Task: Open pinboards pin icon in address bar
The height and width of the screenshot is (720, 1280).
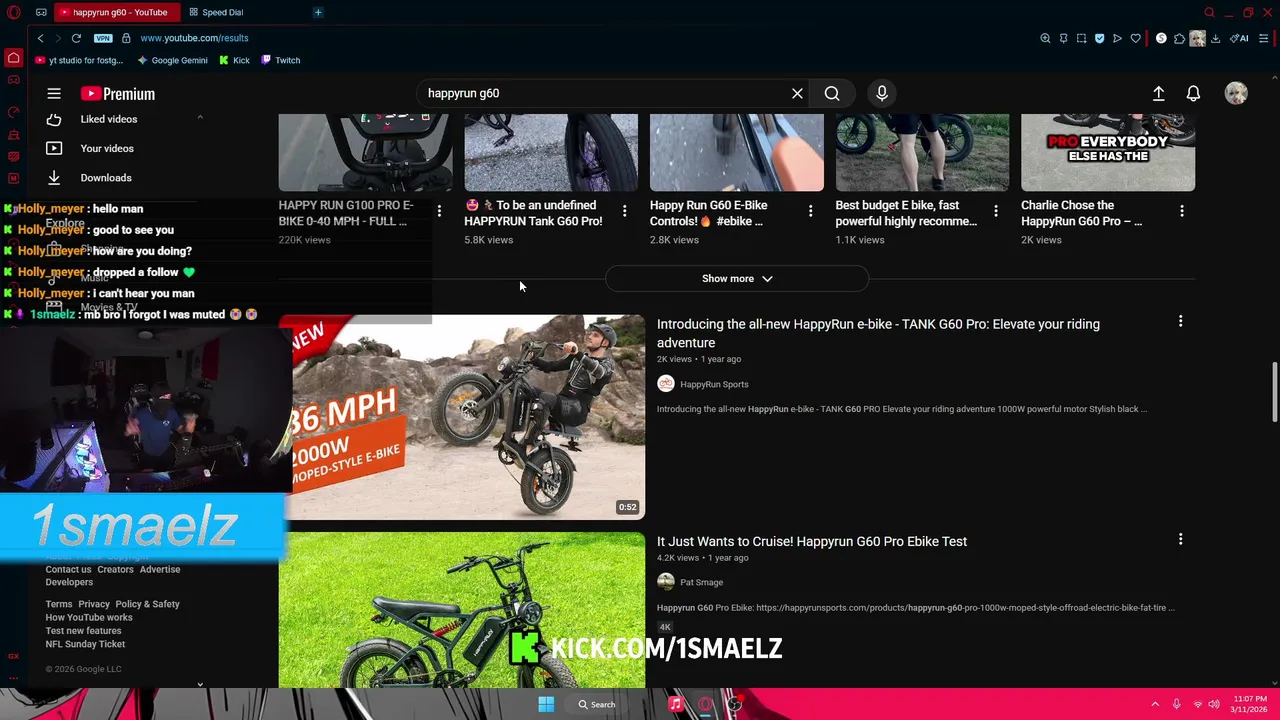Action: tap(1063, 38)
